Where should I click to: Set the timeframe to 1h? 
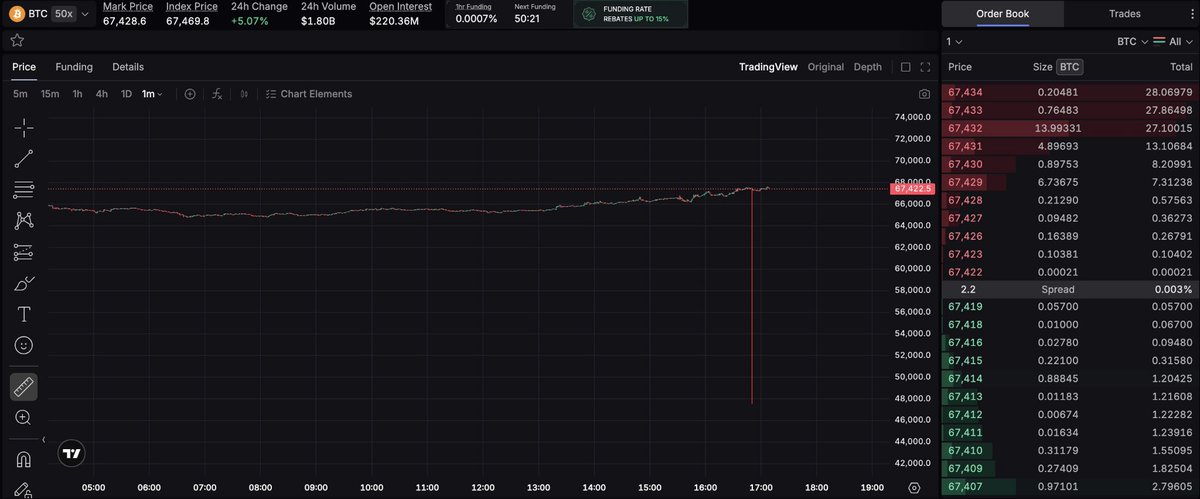click(77, 94)
